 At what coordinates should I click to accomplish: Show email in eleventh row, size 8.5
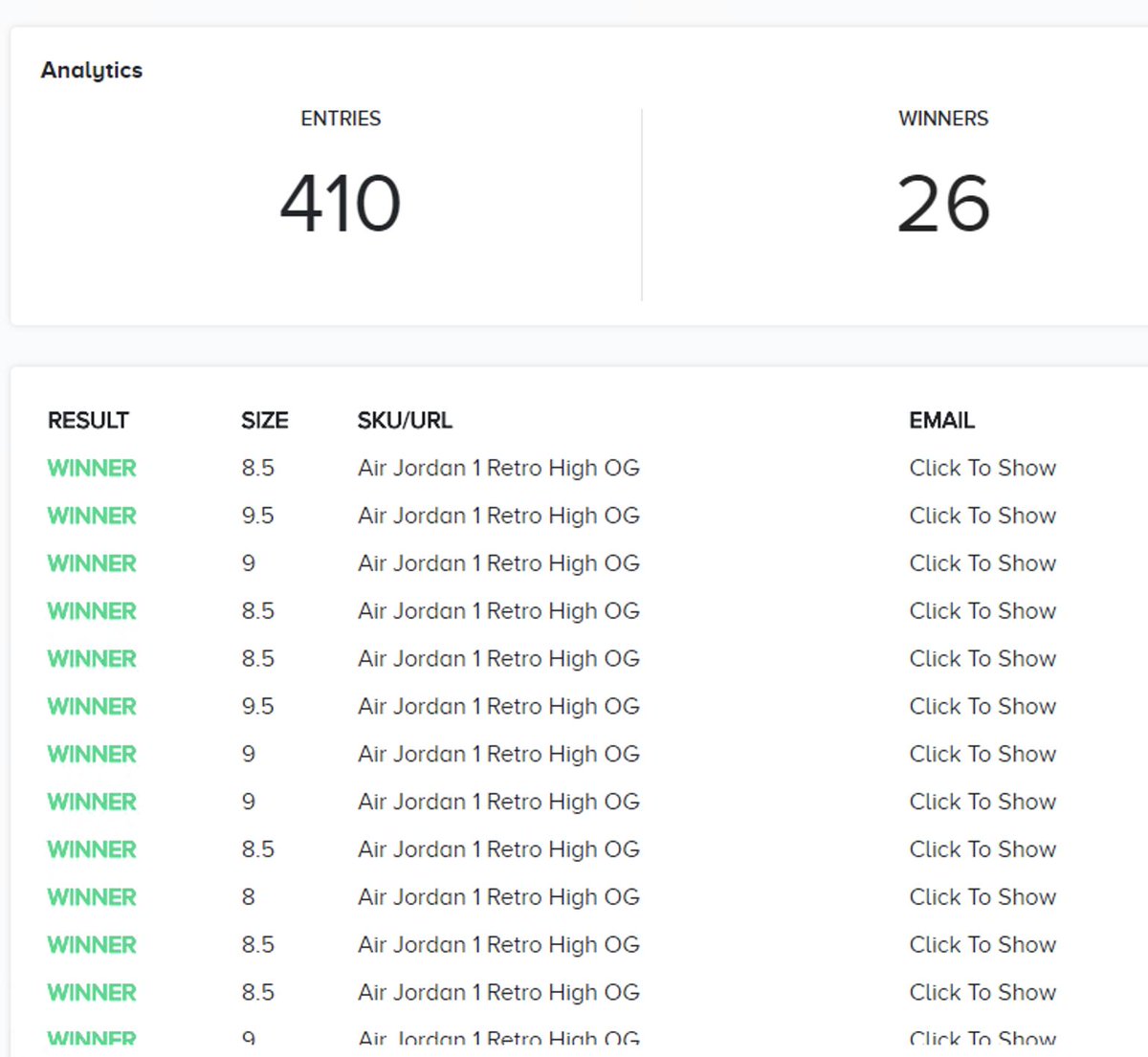pyautogui.click(x=982, y=945)
